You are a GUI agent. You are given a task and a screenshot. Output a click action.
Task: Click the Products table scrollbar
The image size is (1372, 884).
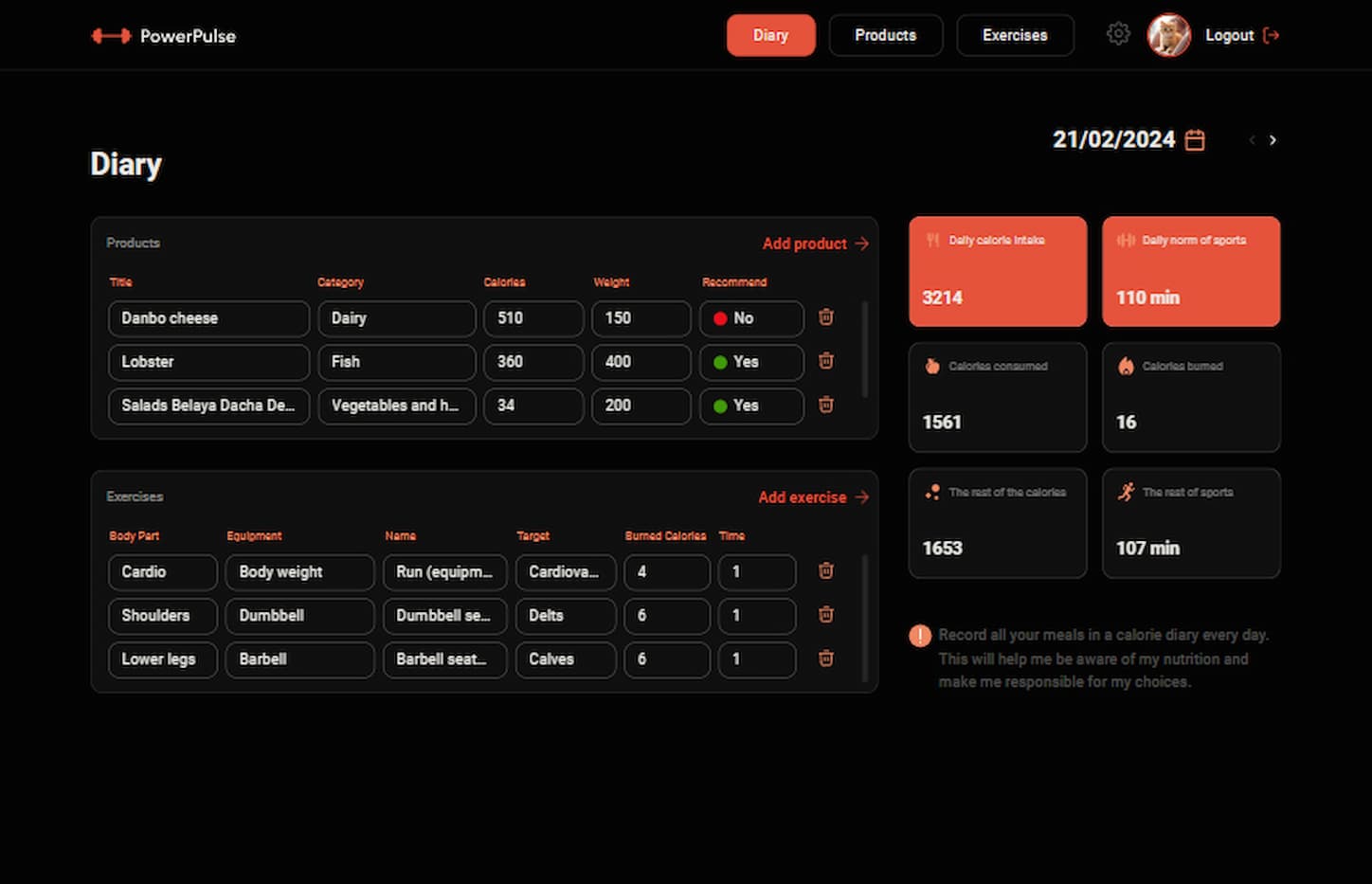[864, 349]
